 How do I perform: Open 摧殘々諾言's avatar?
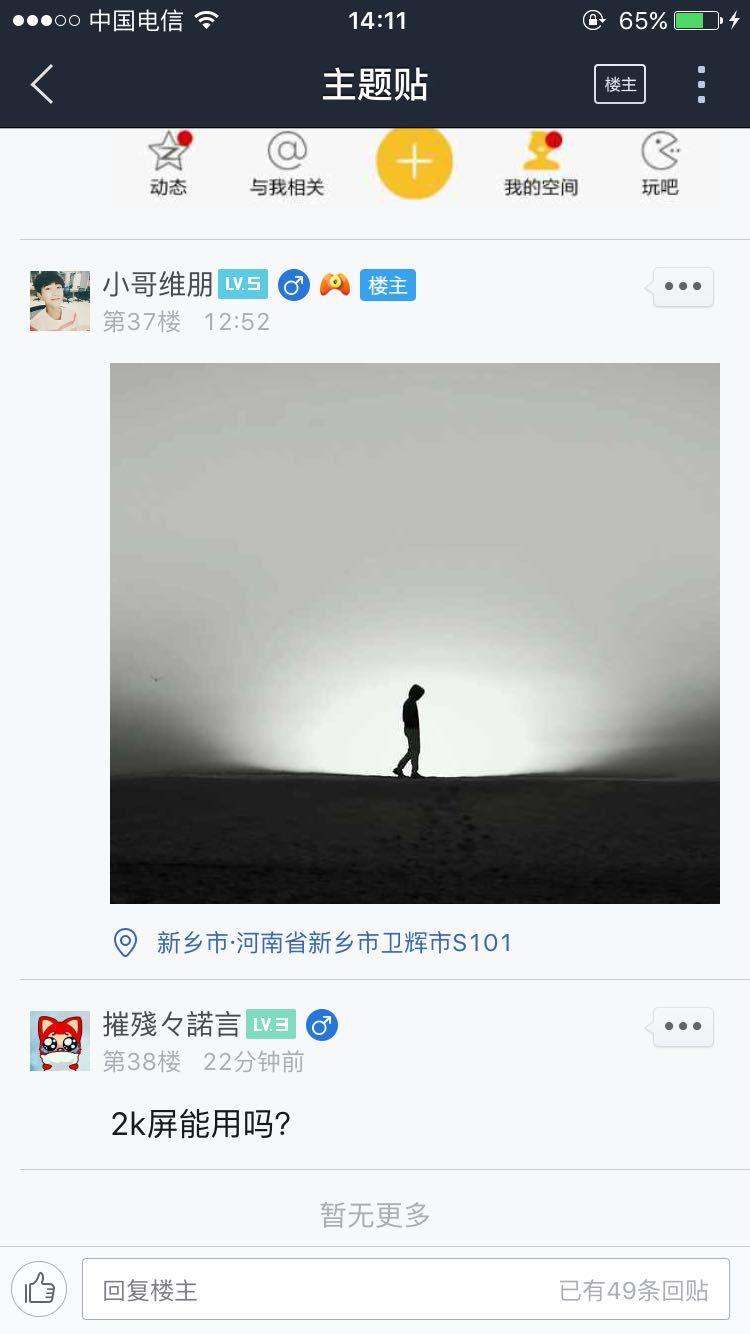[x=60, y=1041]
